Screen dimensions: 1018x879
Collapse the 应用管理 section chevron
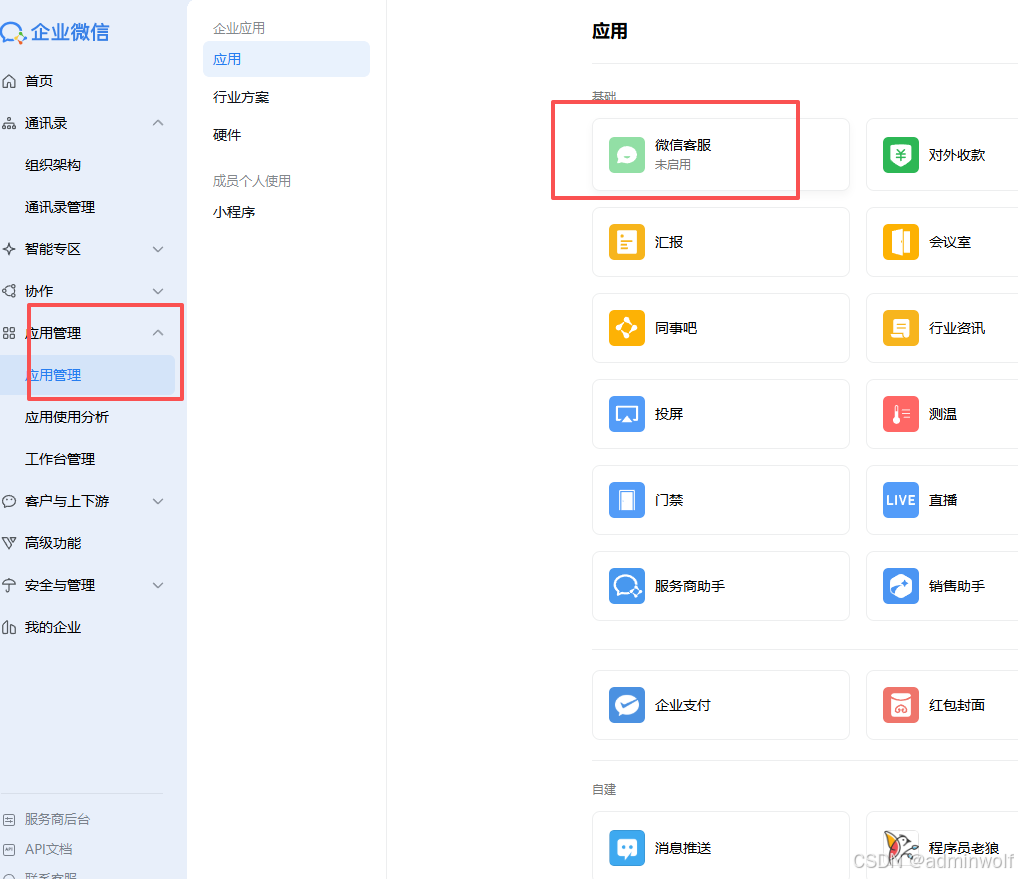158,332
